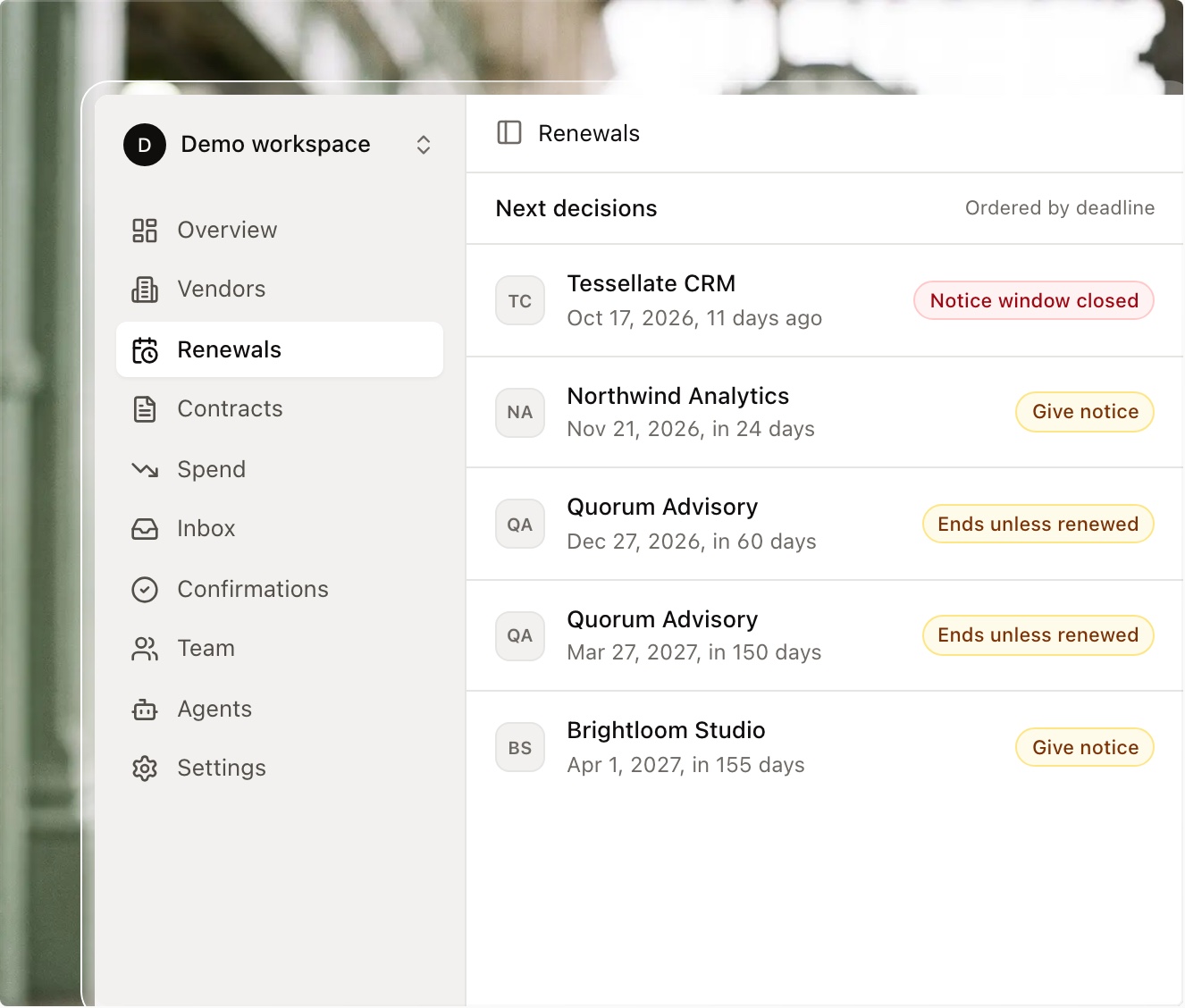Screen dimensions: 1185x1008
Task: Click Give notice for Northwind Analytics
Action: point(1085,412)
